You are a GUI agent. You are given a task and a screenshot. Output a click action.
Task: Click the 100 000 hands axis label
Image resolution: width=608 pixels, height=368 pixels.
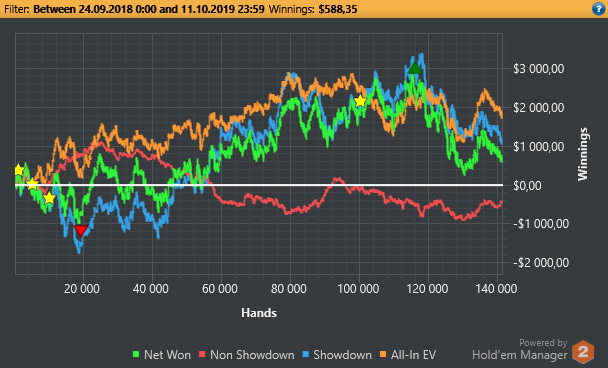358,289
